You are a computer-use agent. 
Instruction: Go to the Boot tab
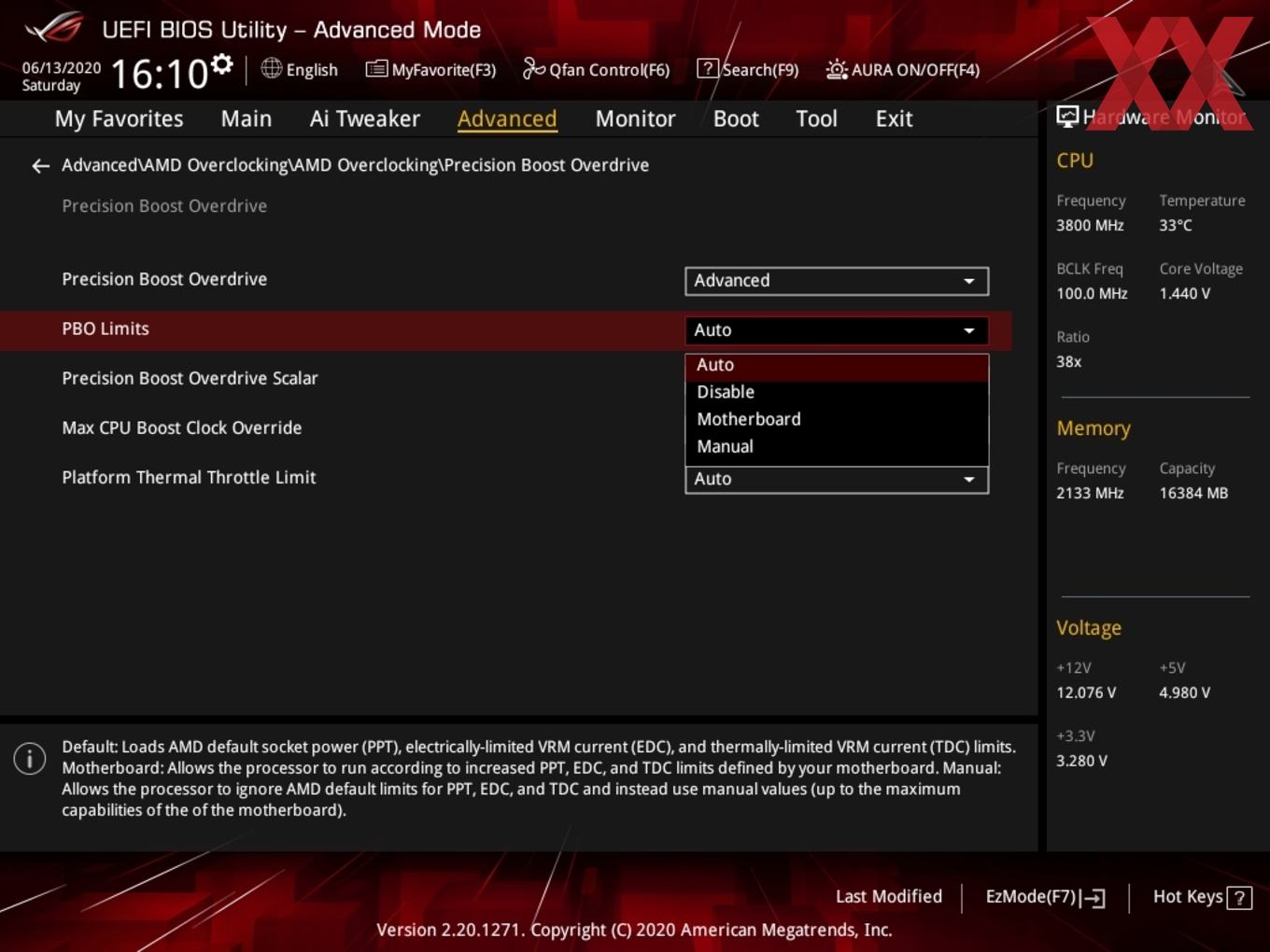[x=736, y=119]
